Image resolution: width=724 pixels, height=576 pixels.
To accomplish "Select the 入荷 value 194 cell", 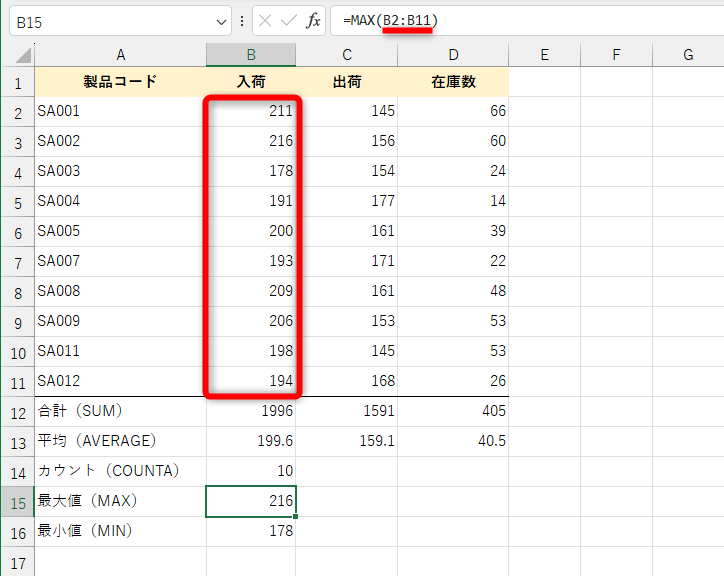I will (x=251, y=382).
